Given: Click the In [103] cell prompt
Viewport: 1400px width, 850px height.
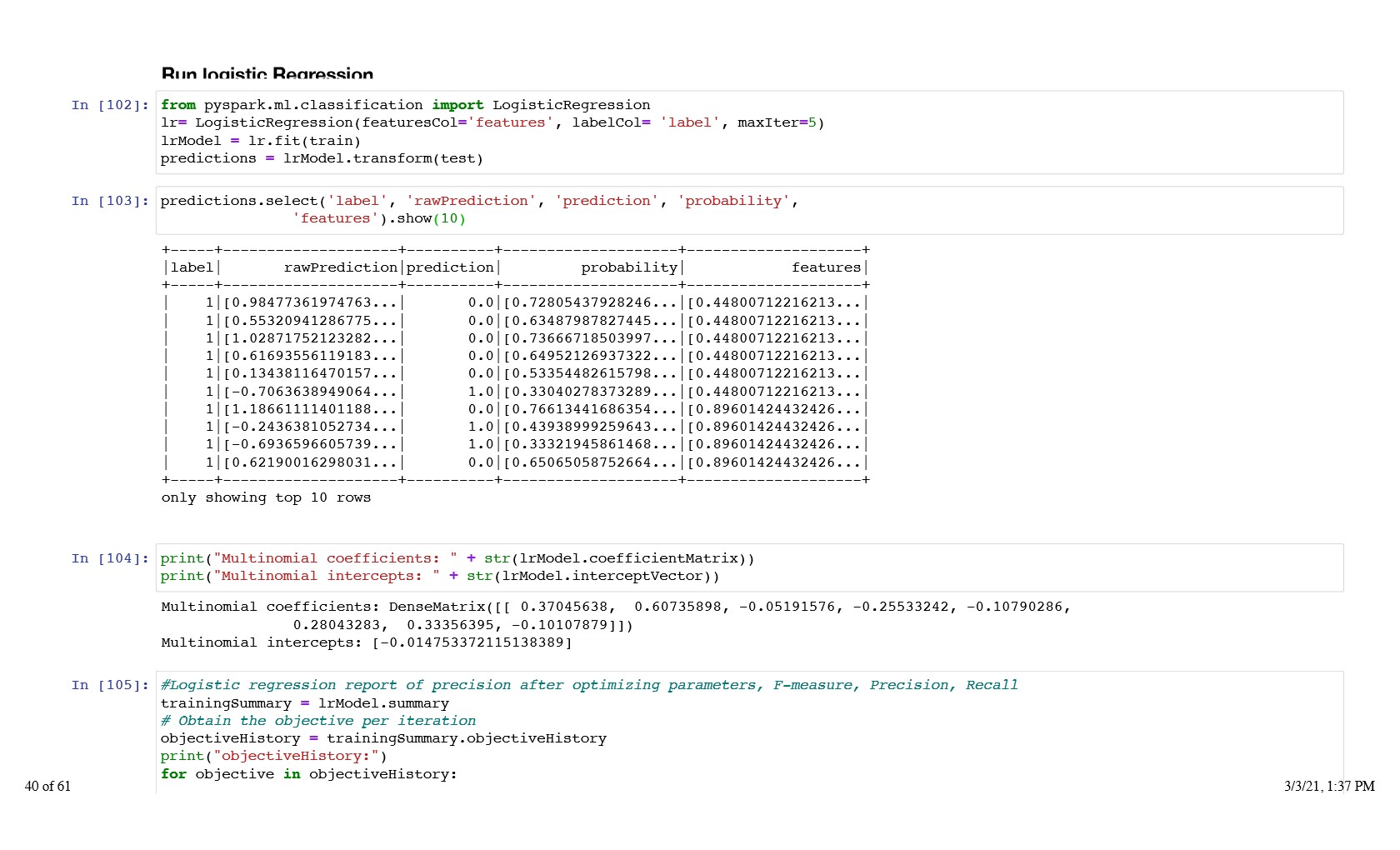Looking at the screenshot, I should [x=110, y=201].
